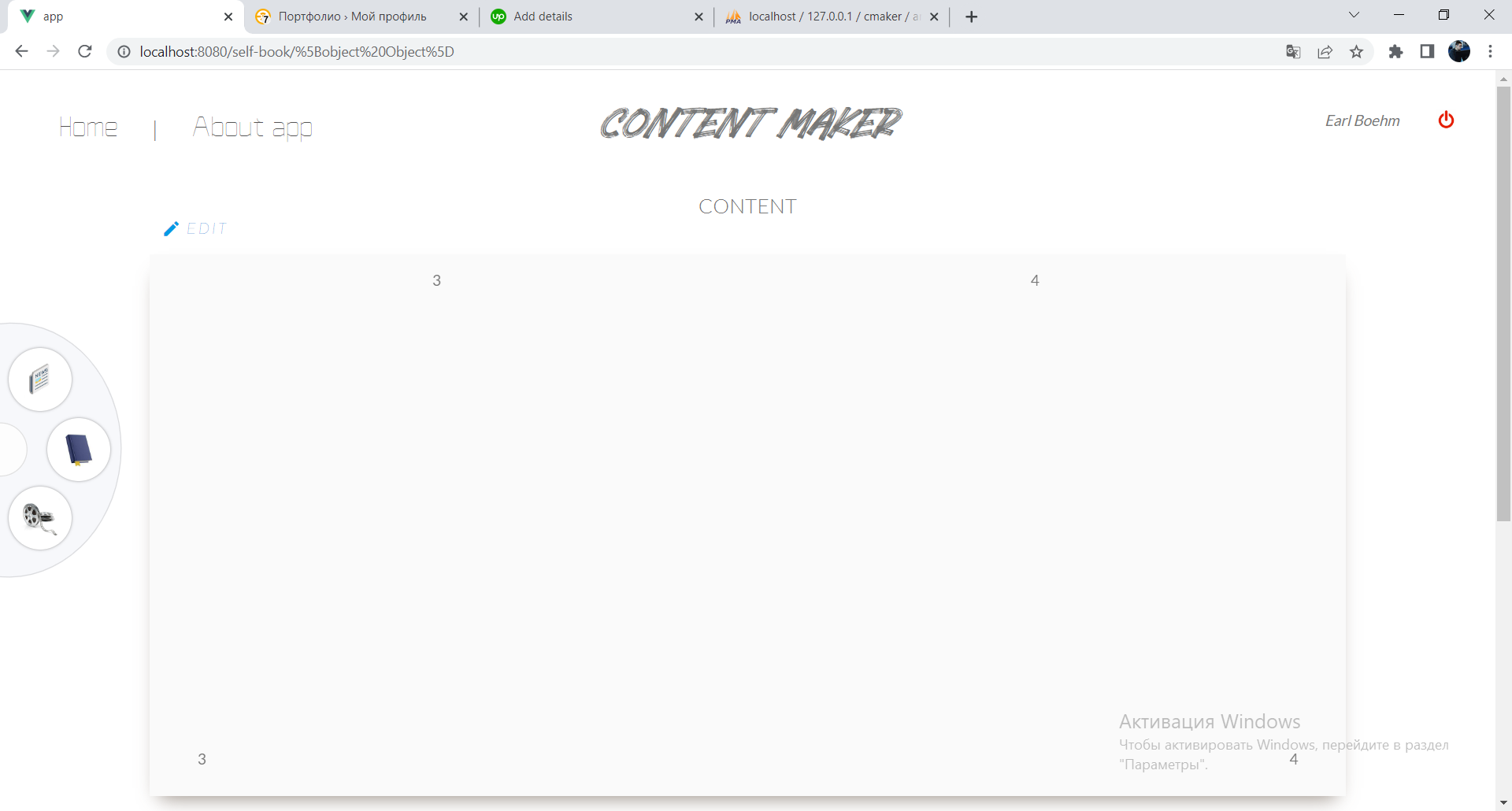Image resolution: width=1512 pixels, height=811 pixels.
Task: Switch to the 'Портфолио › Мой профиль' tab
Action: tap(362, 17)
